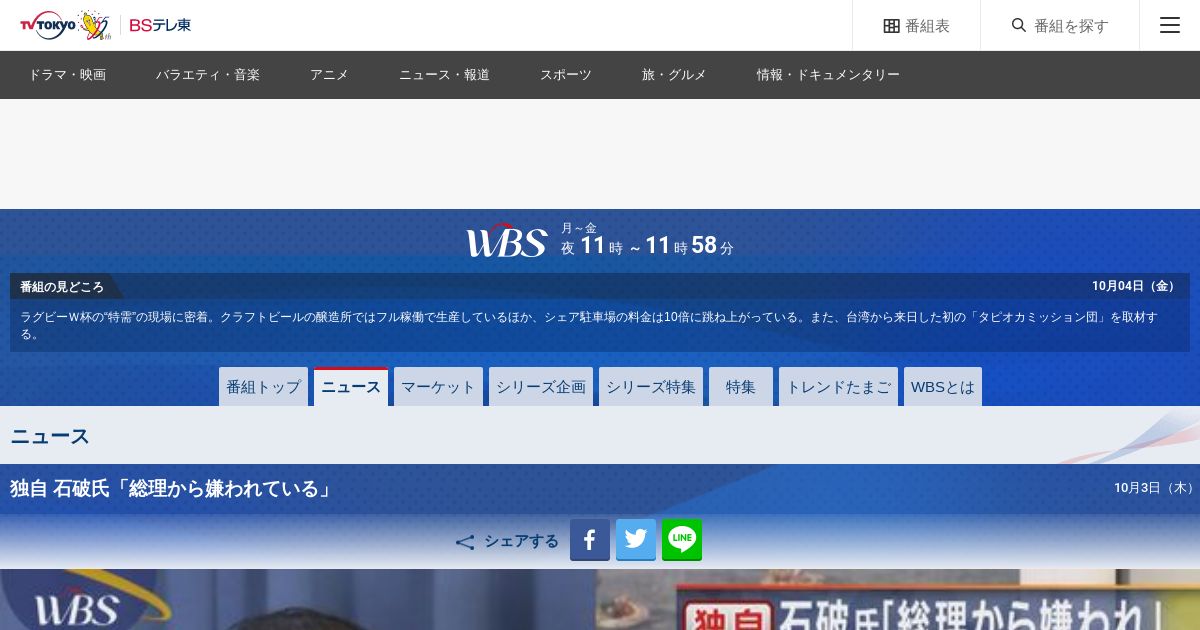Screen dimensions: 1200x630
Task: Switch to シリーズ特集 tab
Action: click(651, 387)
